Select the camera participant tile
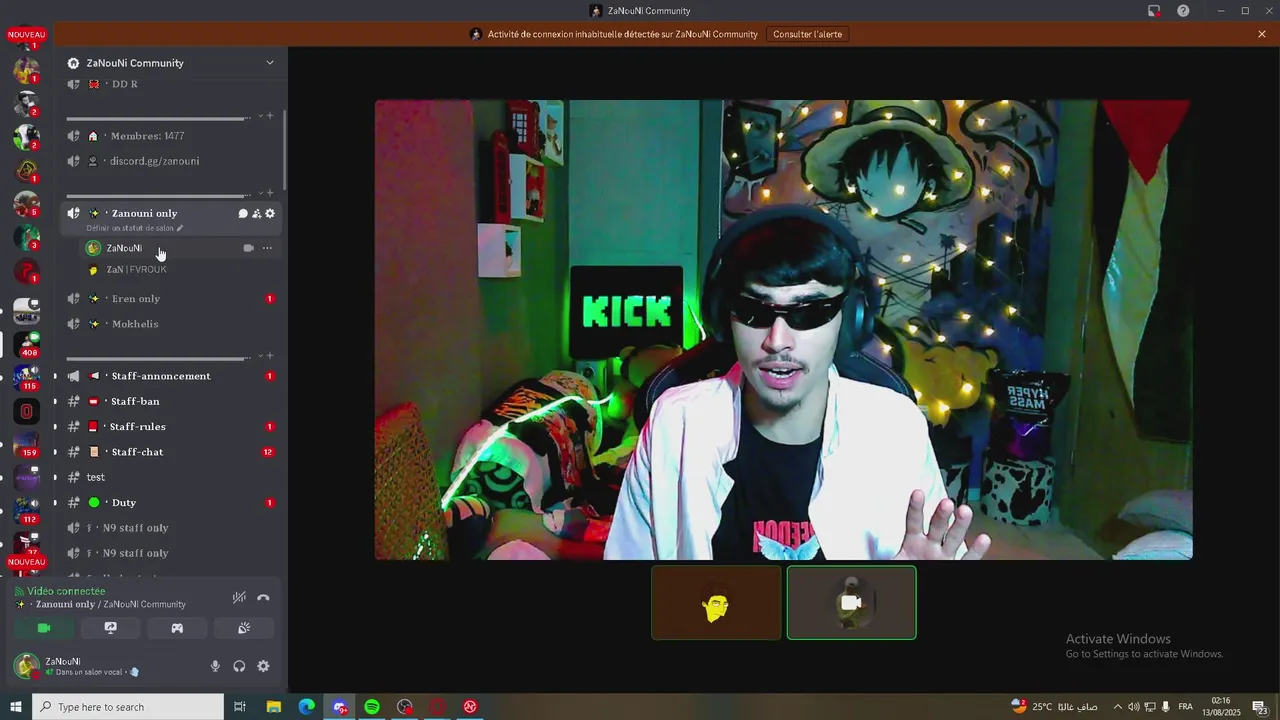The image size is (1280, 720). (852, 603)
